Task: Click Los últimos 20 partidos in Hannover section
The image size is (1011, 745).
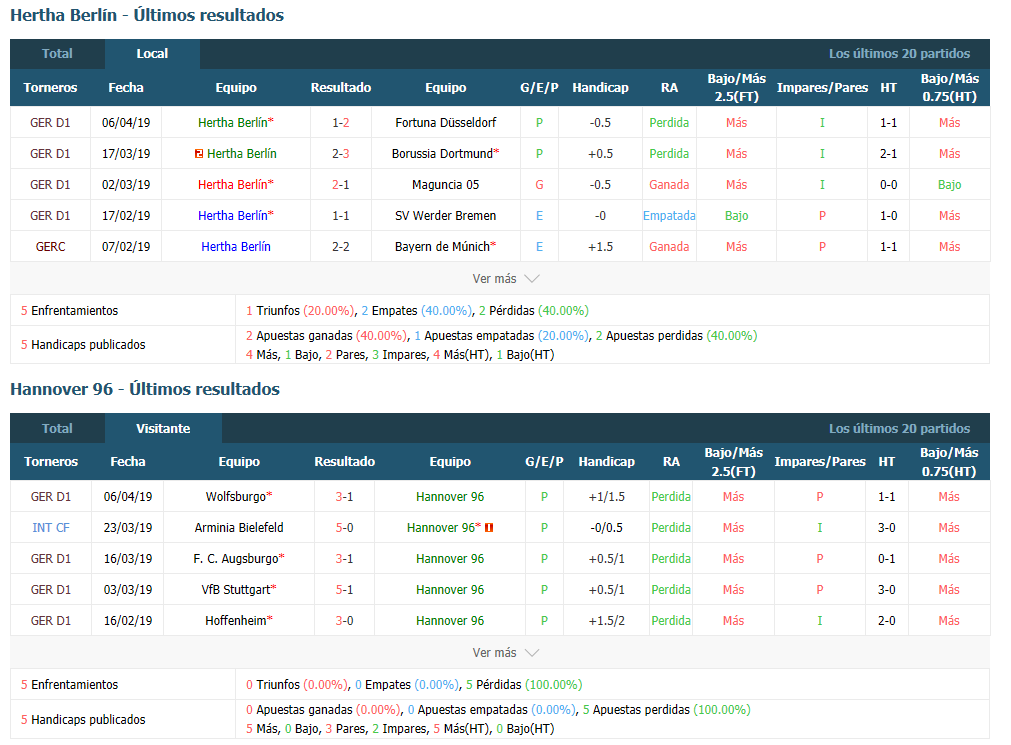Action: pos(899,428)
